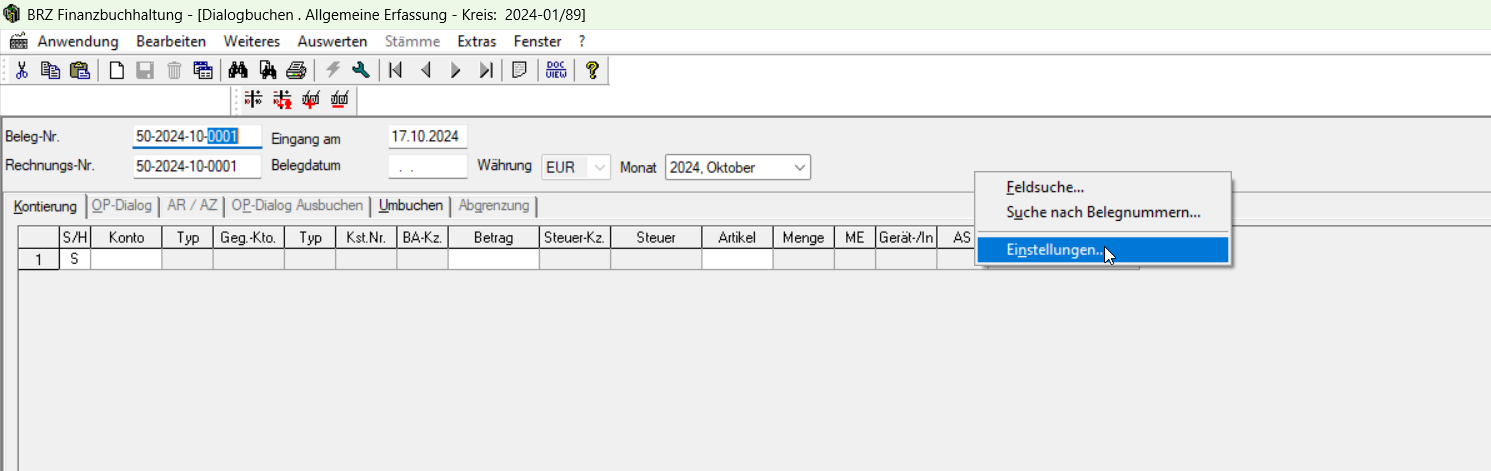This screenshot has height=471, width=1491.
Task: Go to the next record
Action: tap(455, 70)
